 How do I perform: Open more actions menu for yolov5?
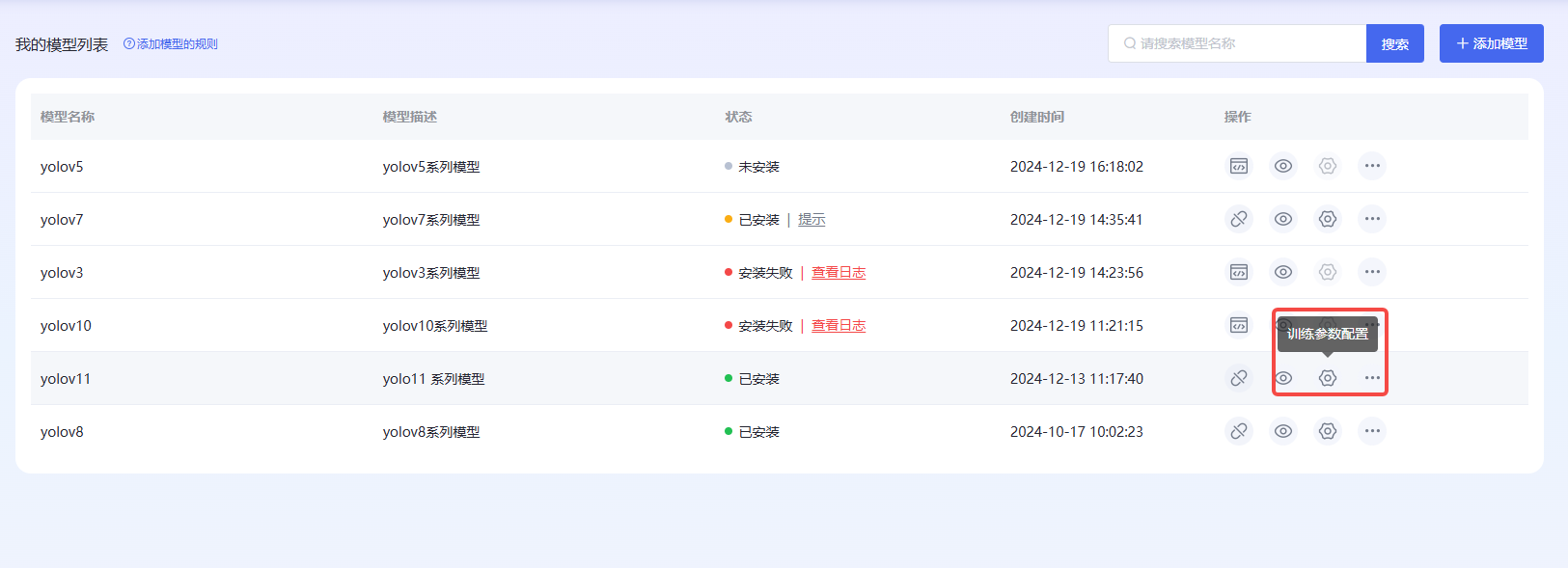(1372, 166)
